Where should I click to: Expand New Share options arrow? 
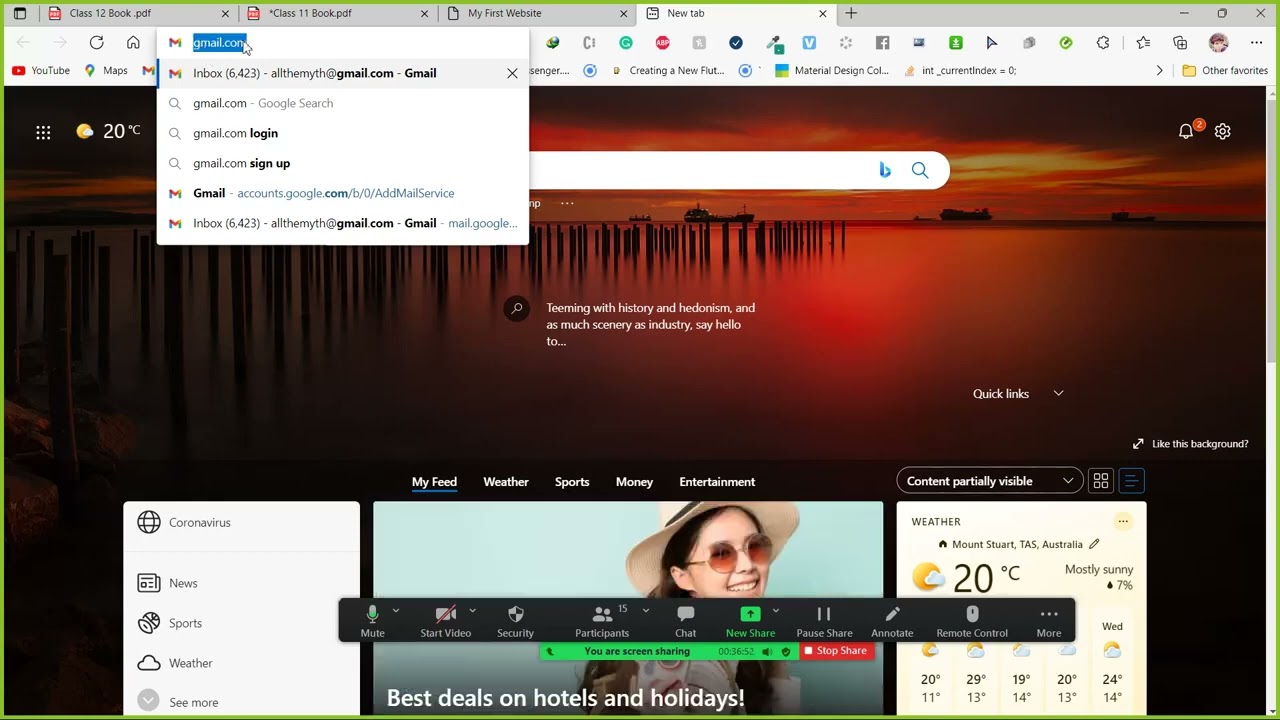point(775,611)
